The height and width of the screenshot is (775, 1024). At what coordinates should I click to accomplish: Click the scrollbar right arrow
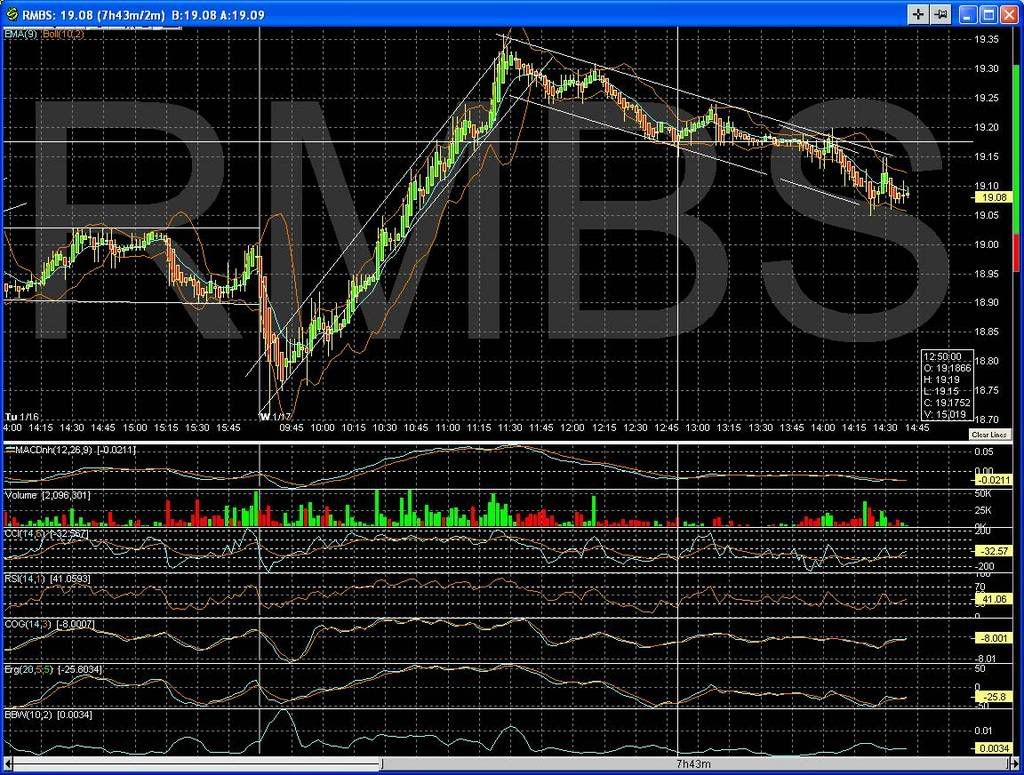[x=1014, y=764]
